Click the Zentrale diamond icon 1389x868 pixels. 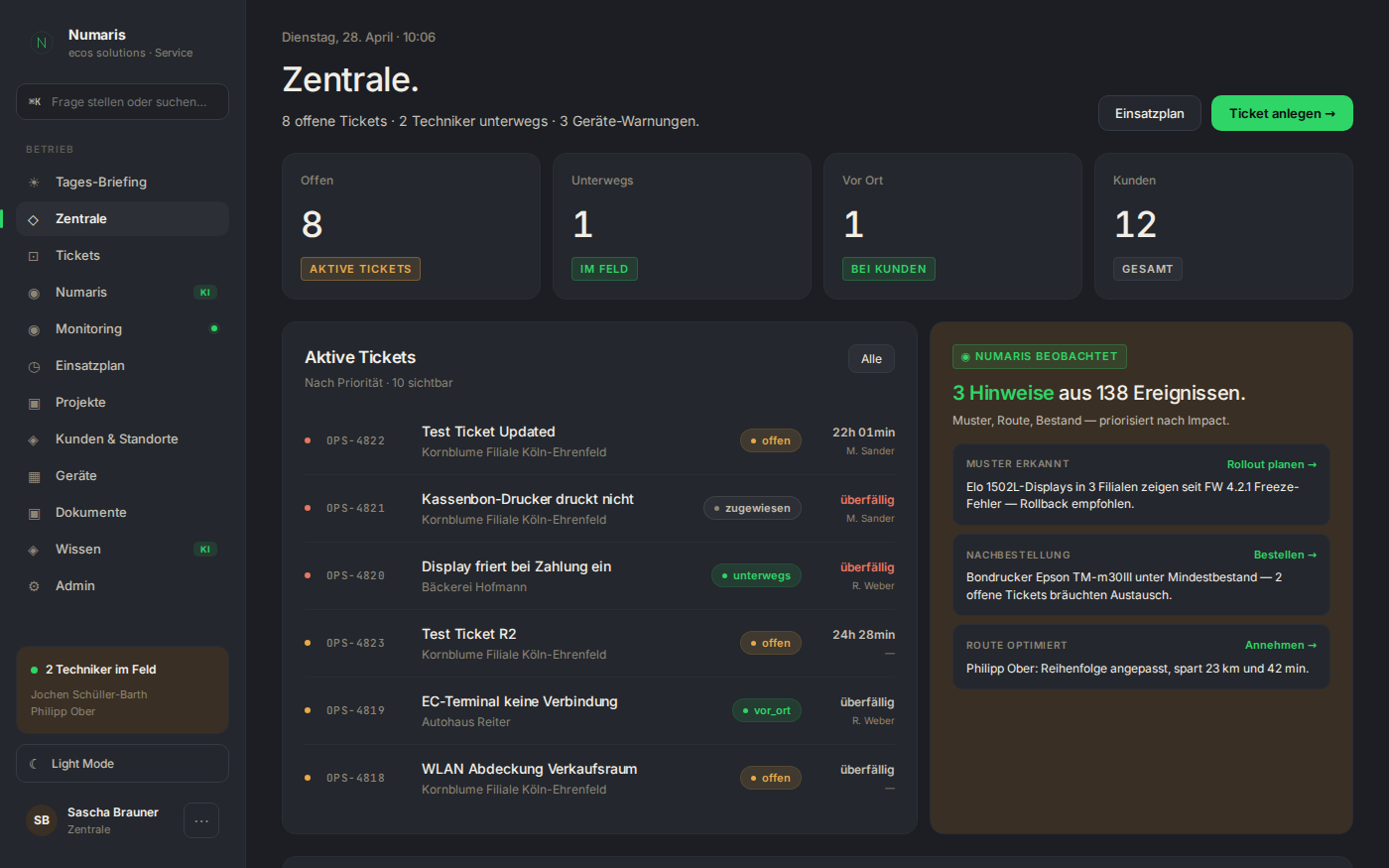tap(34, 219)
